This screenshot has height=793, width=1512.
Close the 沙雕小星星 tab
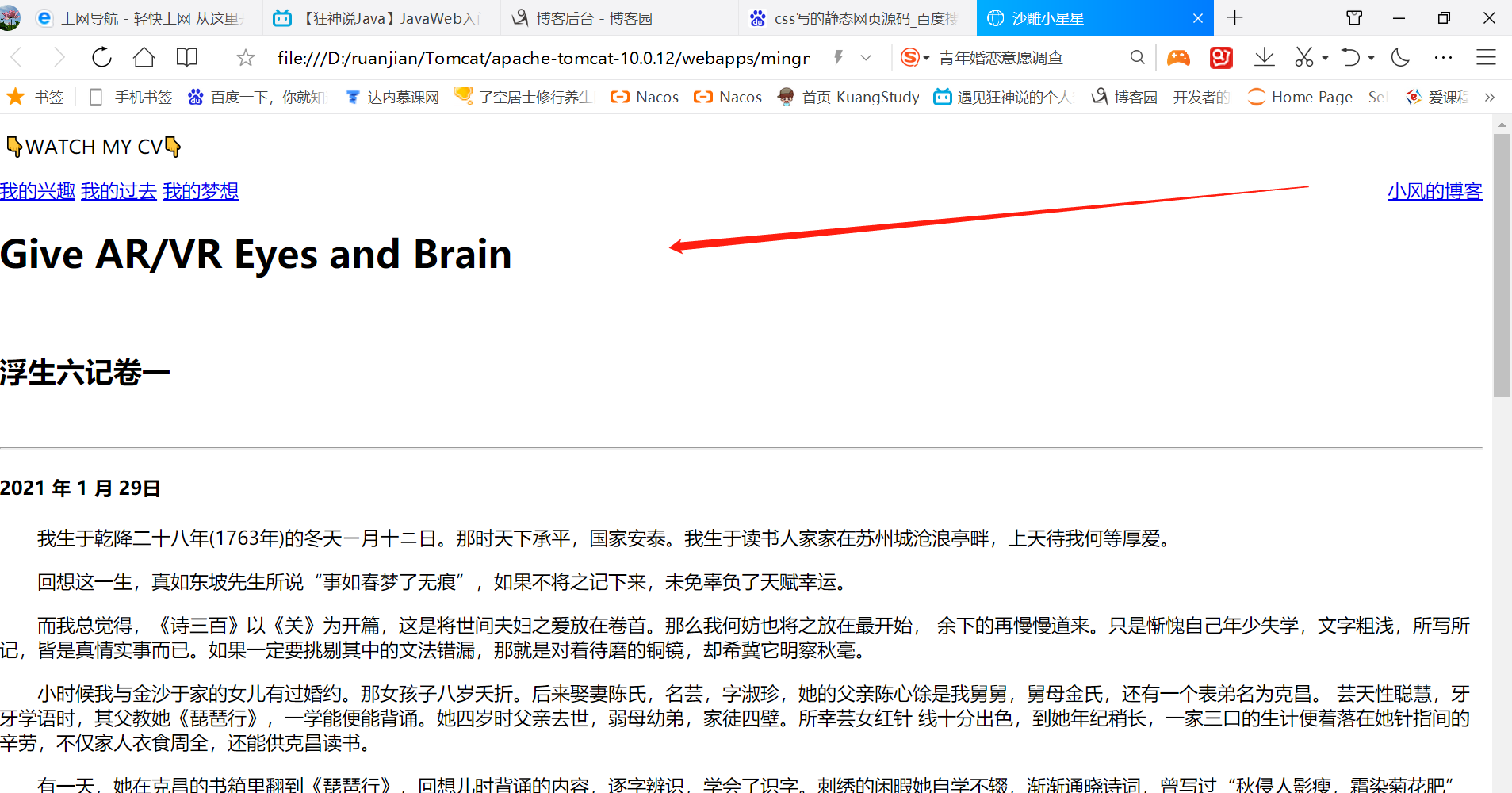pyautogui.click(x=1198, y=18)
